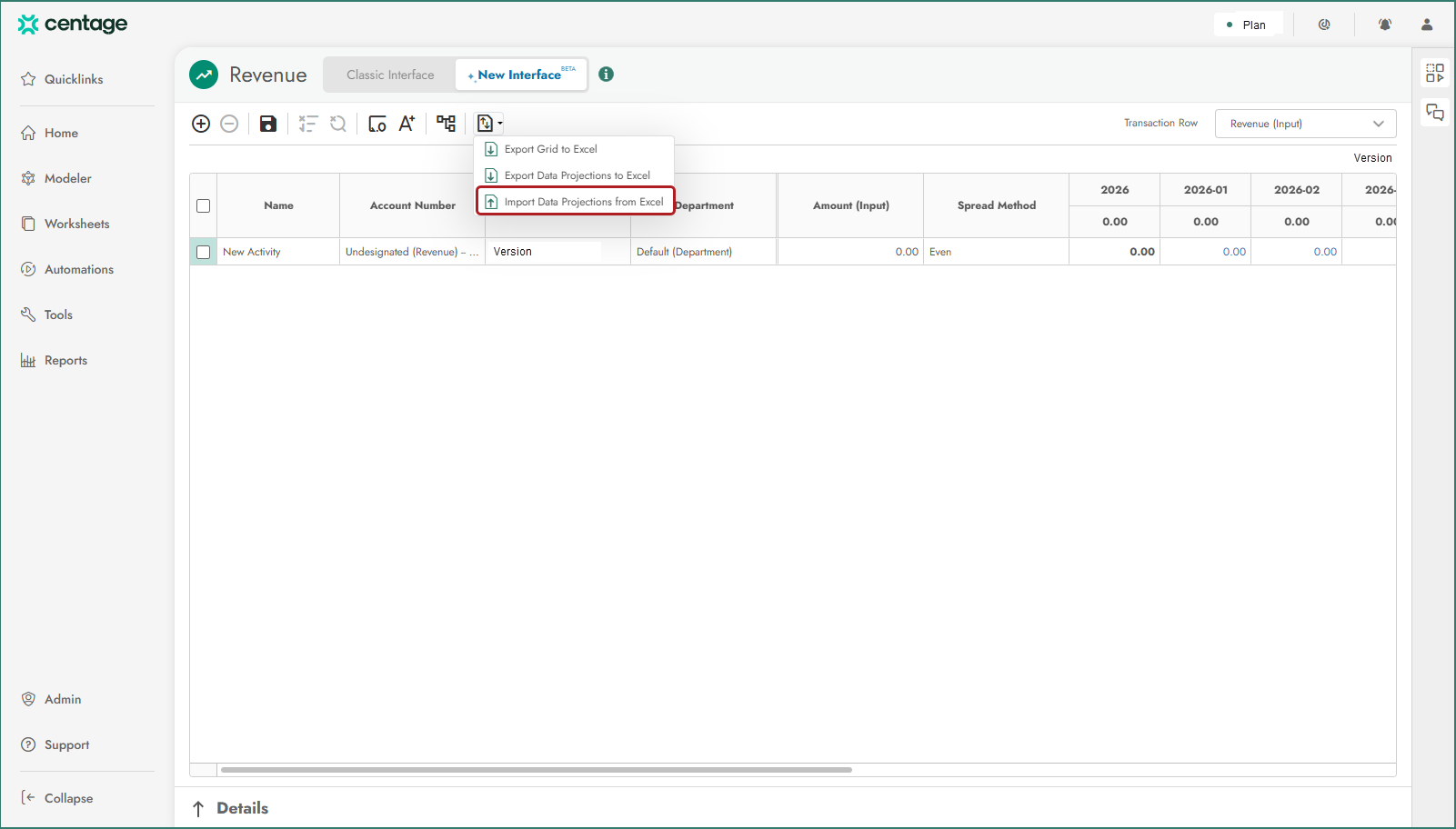Click the hierarchy tree view icon
Screen dimensions: 1456x829
[446, 124]
